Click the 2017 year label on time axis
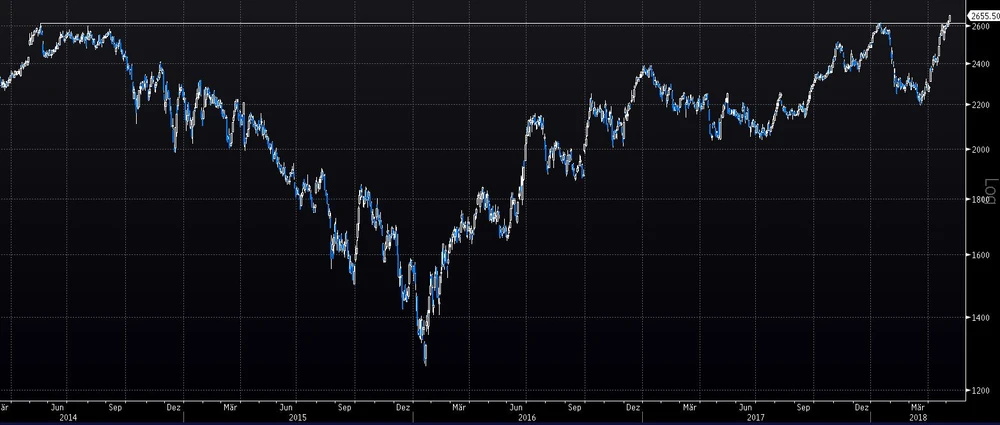Viewport: 1000px width, 425px height. pyautogui.click(x=755, y=417)
